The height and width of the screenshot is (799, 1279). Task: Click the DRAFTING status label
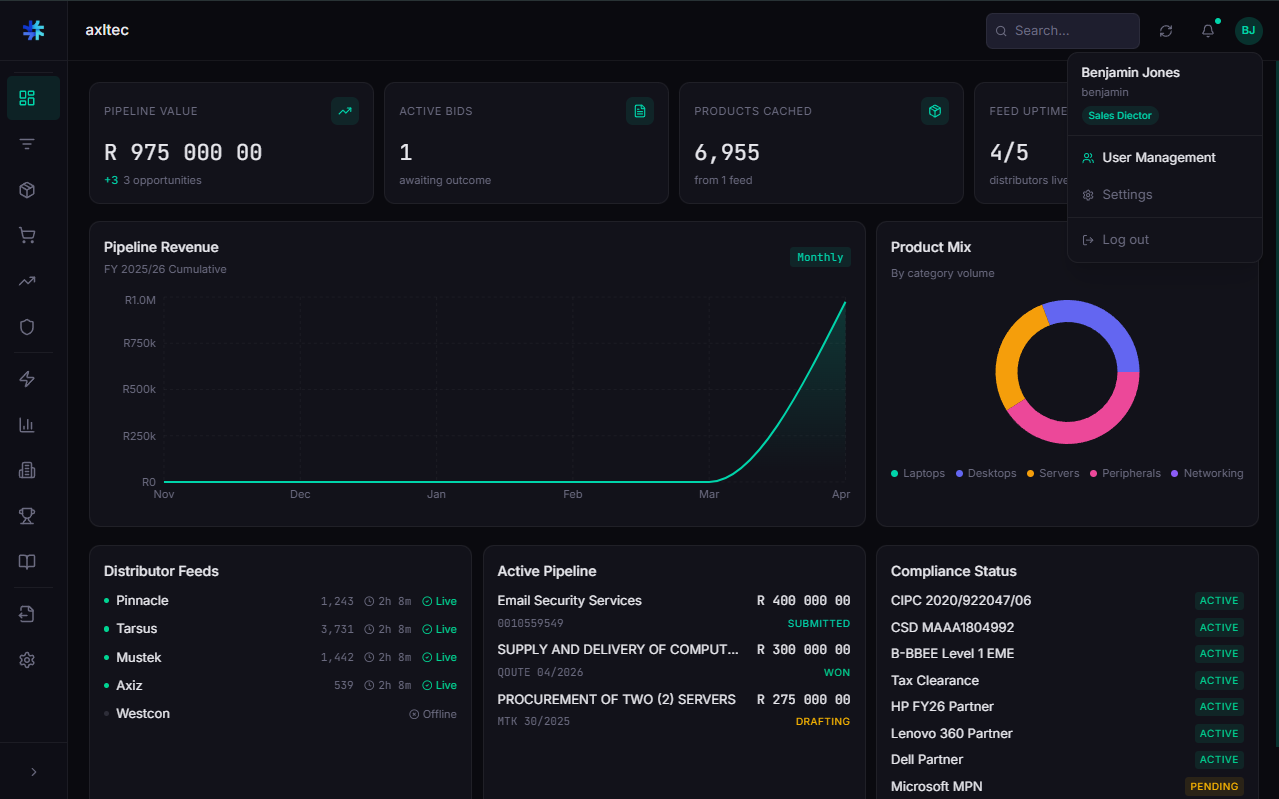tap(823, 722)
